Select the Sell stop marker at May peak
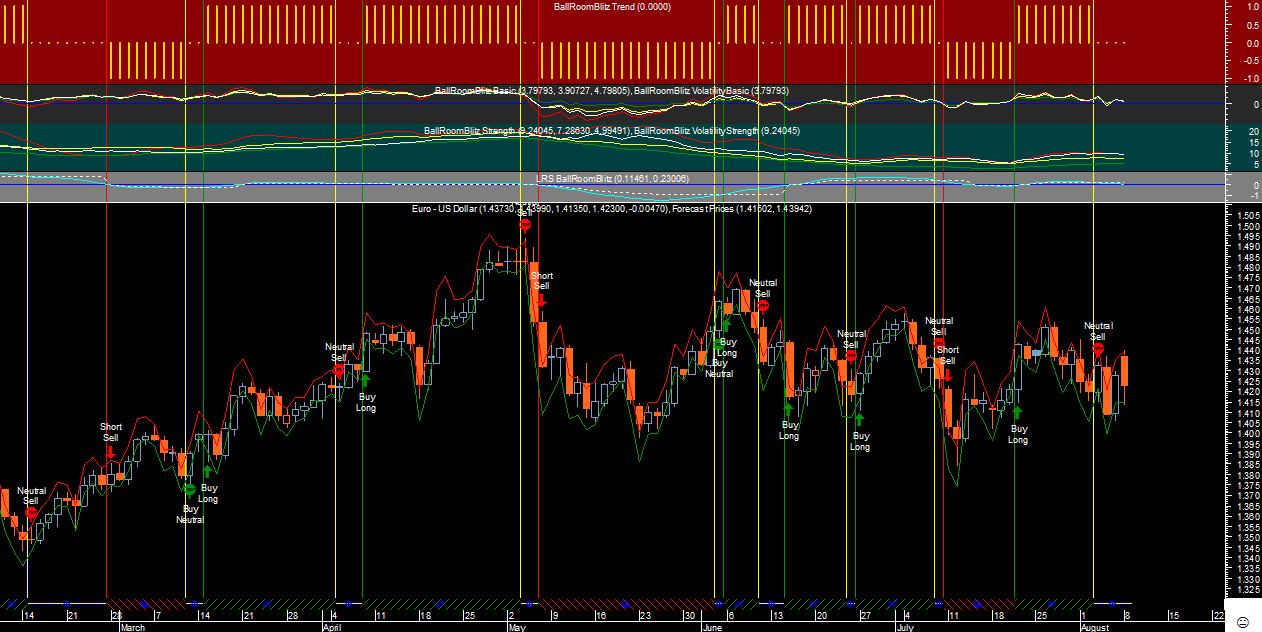This screenshot has height=632, width=1262. 525,225
